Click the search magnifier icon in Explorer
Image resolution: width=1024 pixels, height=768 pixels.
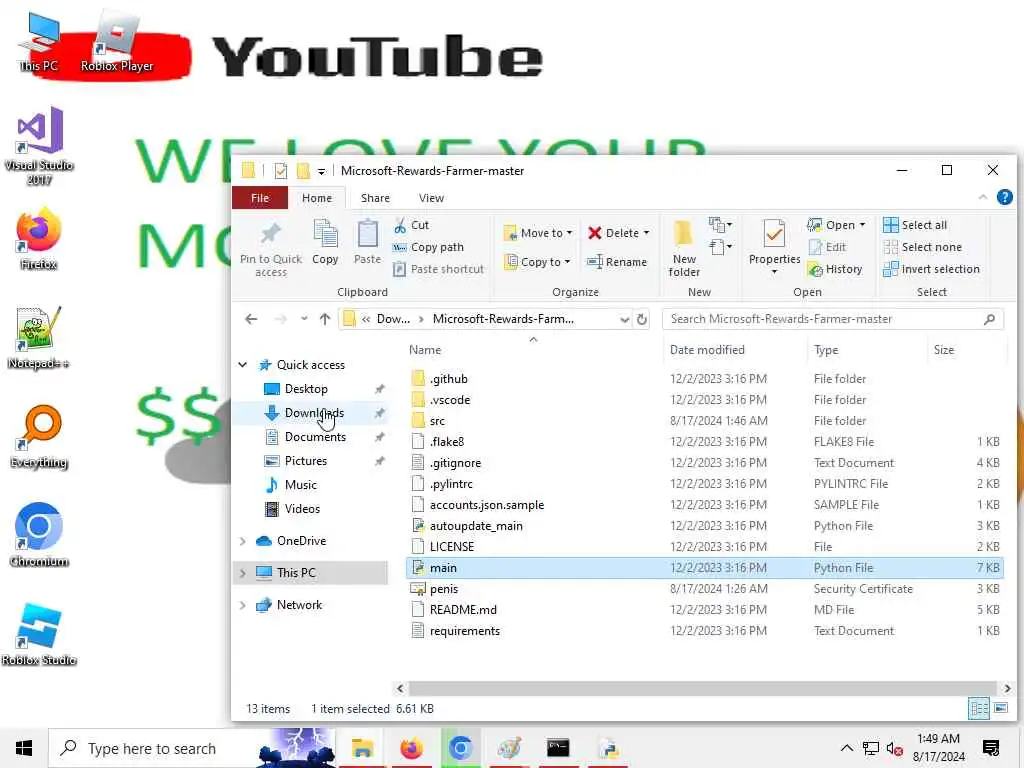(989, 319)
